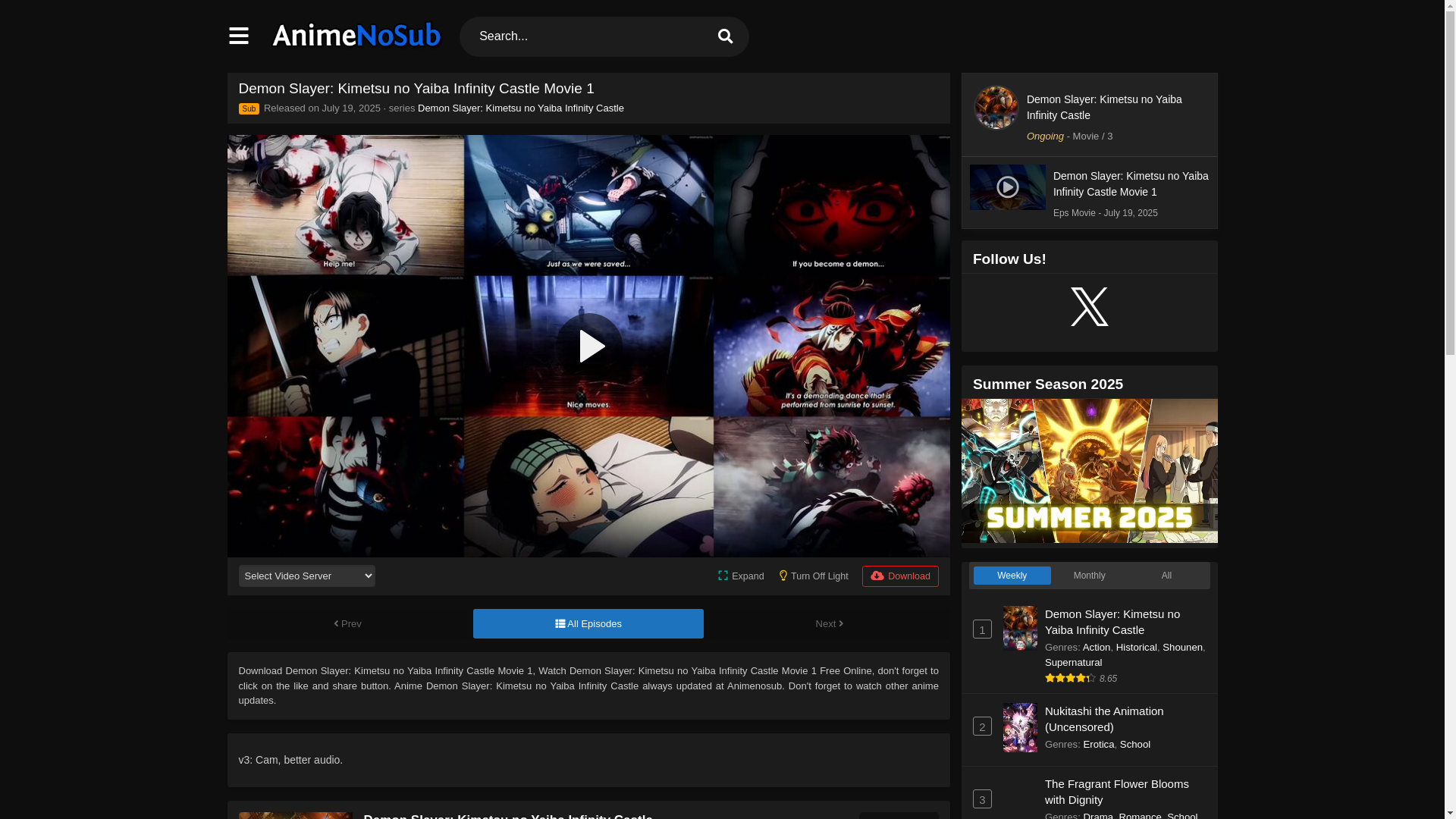This screenshot has width=1456, height=819.
Task: Open the Erotica genre link
Action: 1099,744
